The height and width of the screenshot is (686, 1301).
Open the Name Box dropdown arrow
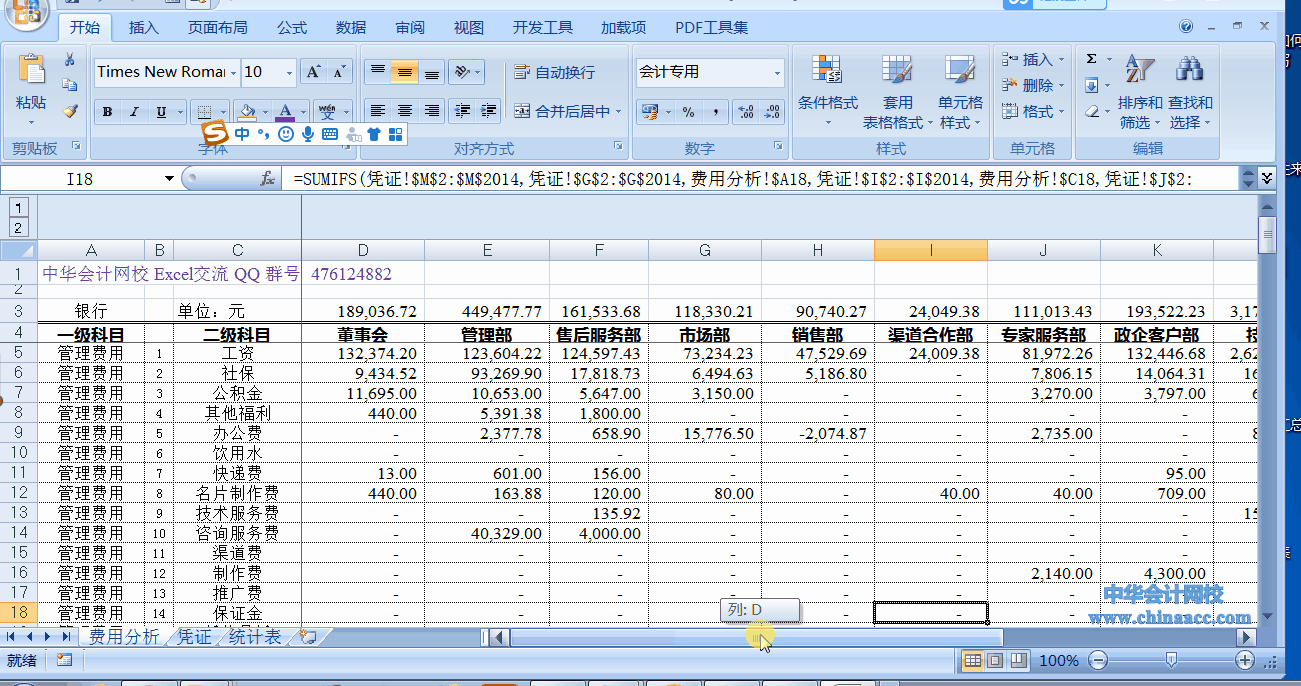coord(169,179)
